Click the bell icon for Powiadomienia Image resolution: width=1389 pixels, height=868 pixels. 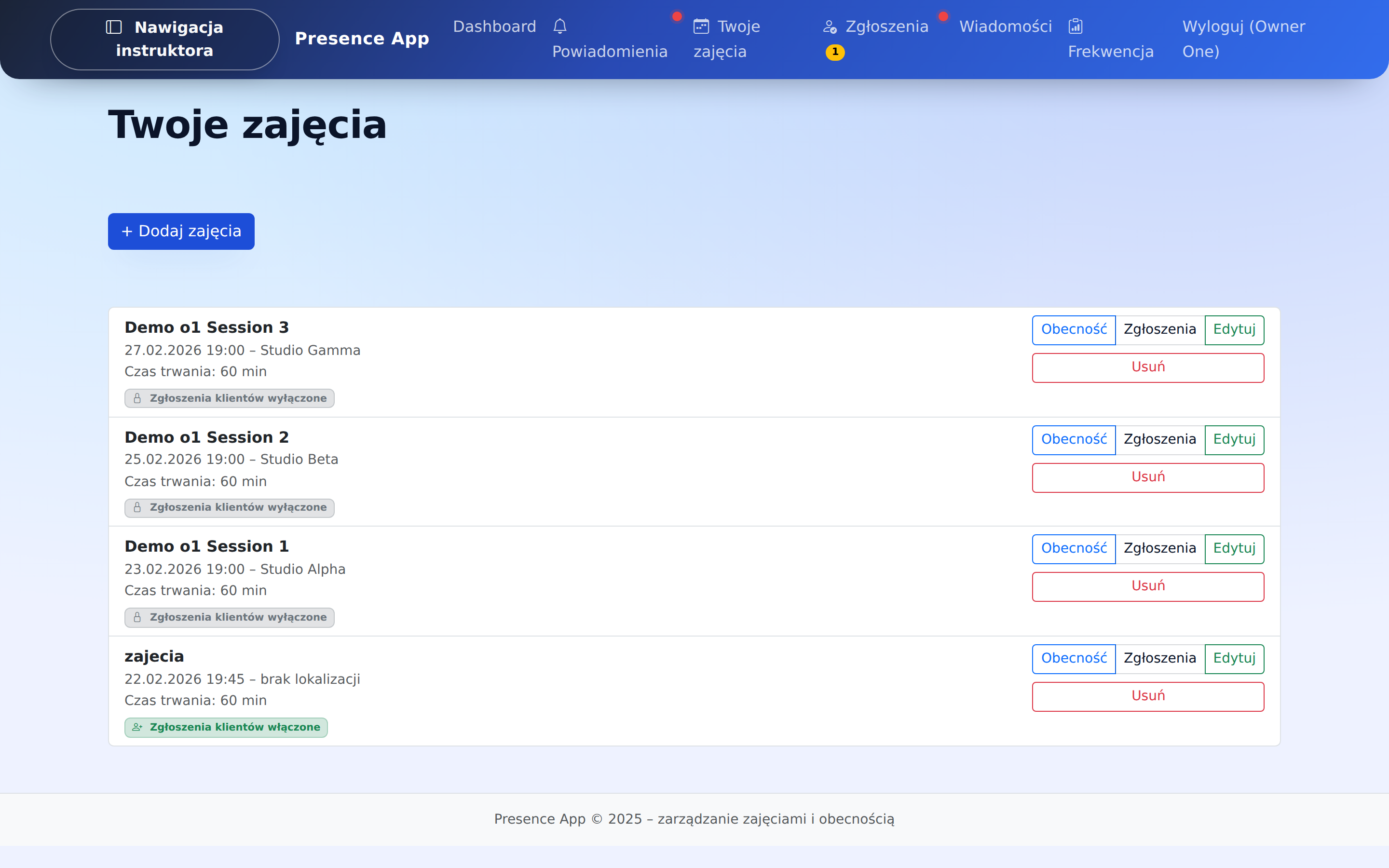click(x=559, y=27)
